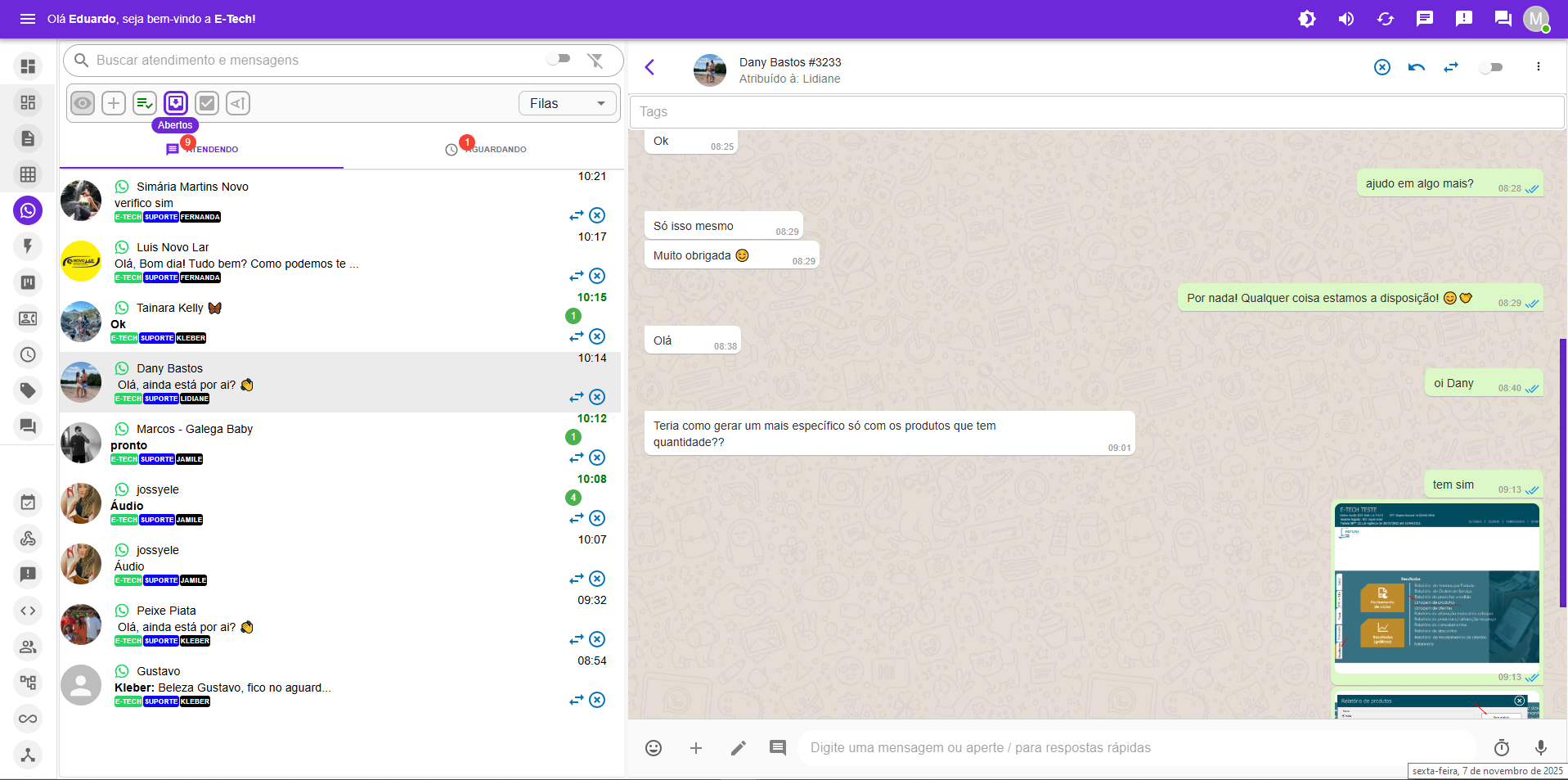Select the Abertos filter button
This screenshot has height=780, width=1568.
click(x=176, y=103)
